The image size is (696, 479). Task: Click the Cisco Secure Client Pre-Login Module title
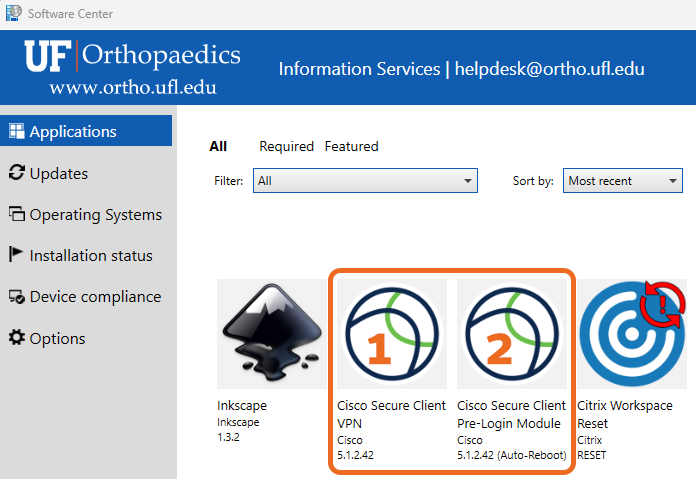click(x=511, y=415)
